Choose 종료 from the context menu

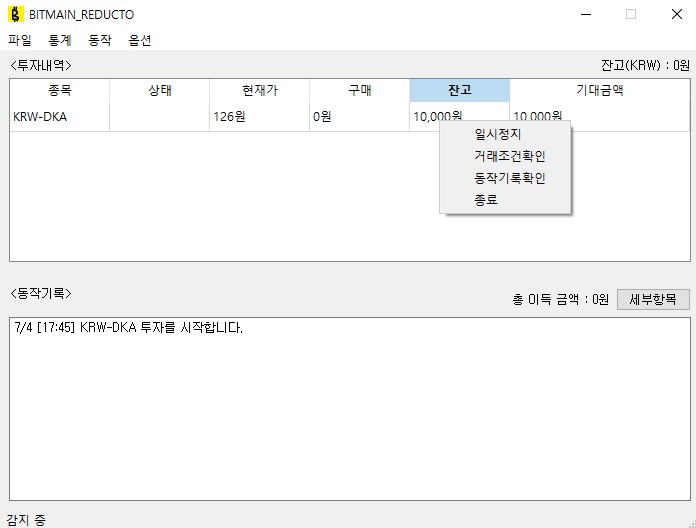pyautogui.click(x=505, y=200)
